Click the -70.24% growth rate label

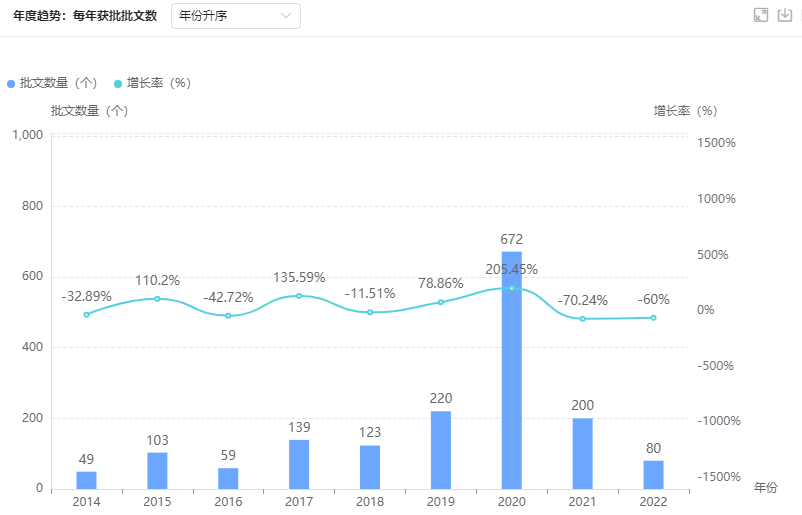pos(583,300)
